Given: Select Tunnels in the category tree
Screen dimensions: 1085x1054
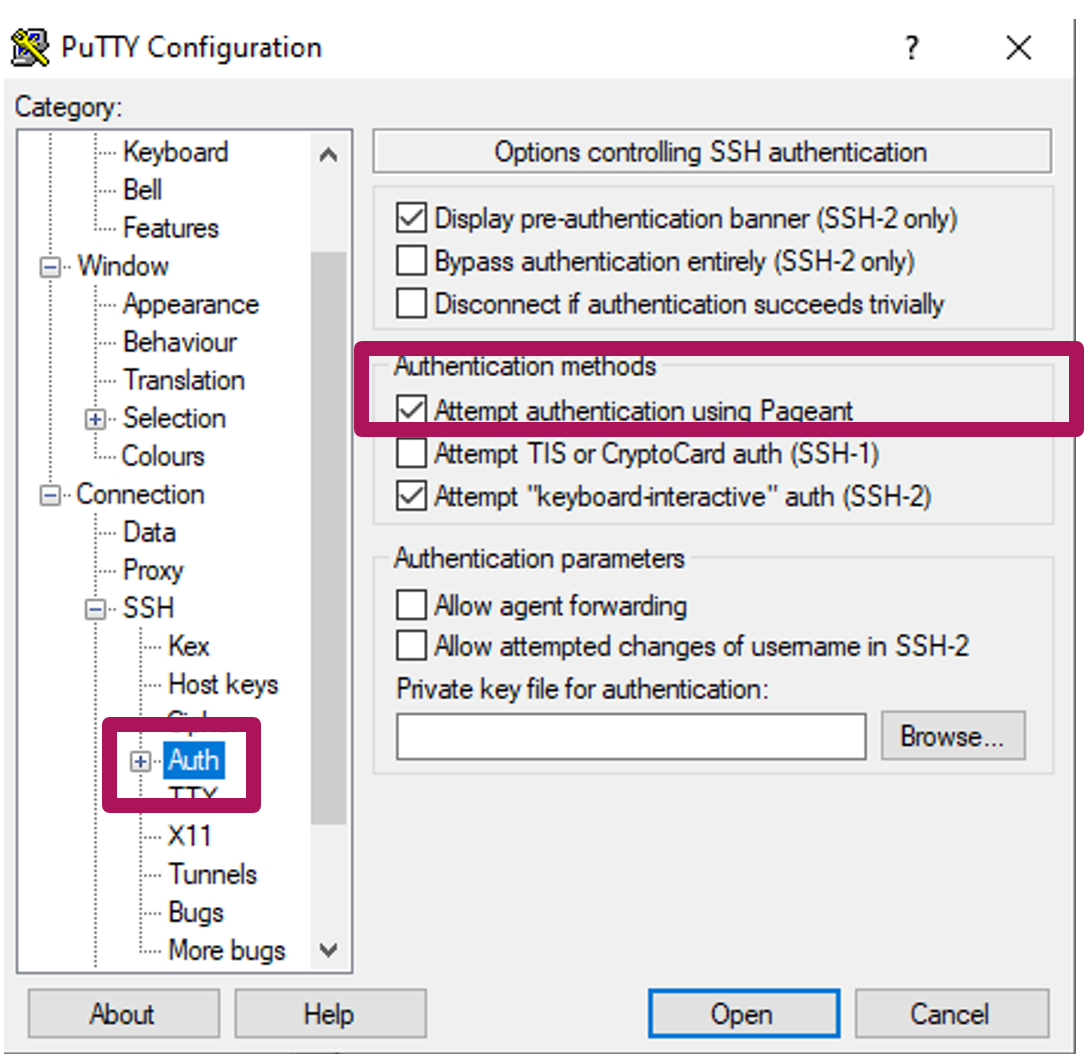Looking at the screenshot, I should pos(212,874).
